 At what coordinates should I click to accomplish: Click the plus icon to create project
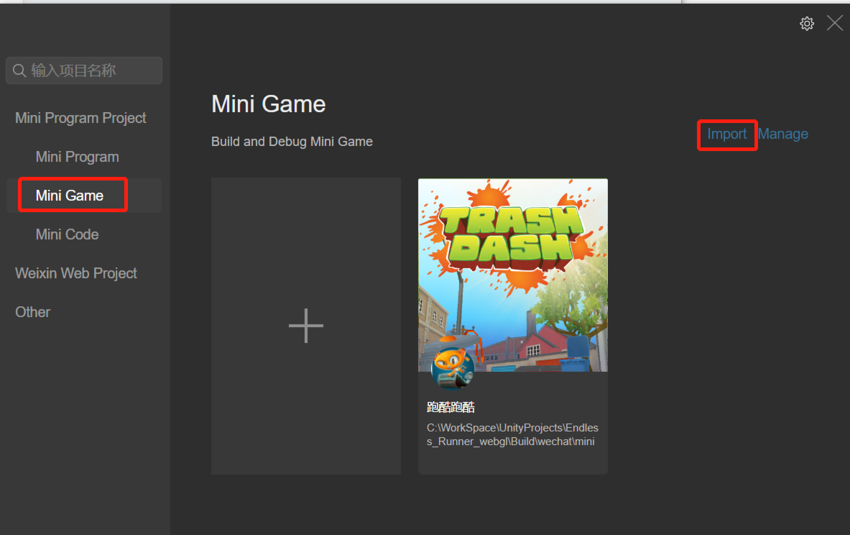(x=305, y=326)
